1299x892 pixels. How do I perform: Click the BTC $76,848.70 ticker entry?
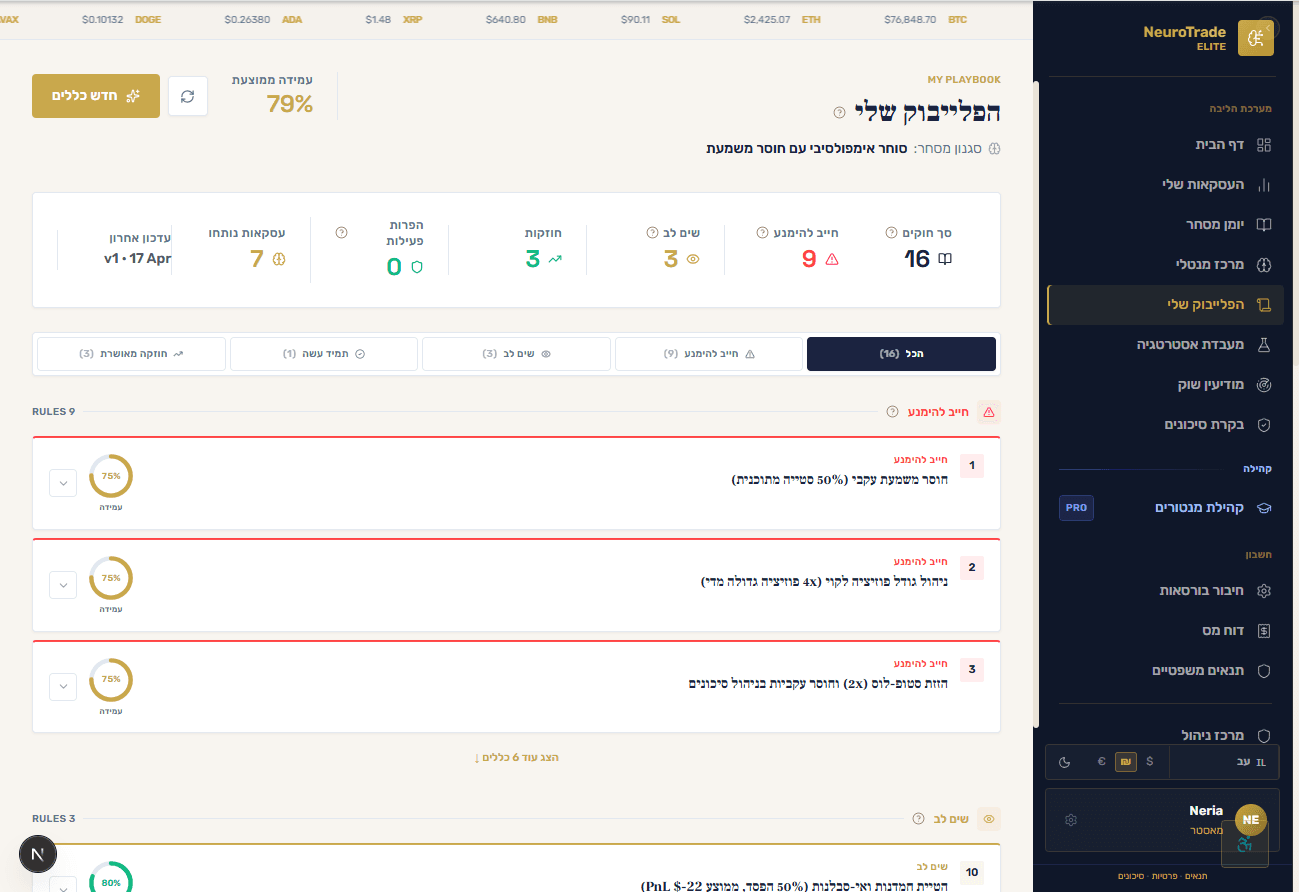(925, 19)
